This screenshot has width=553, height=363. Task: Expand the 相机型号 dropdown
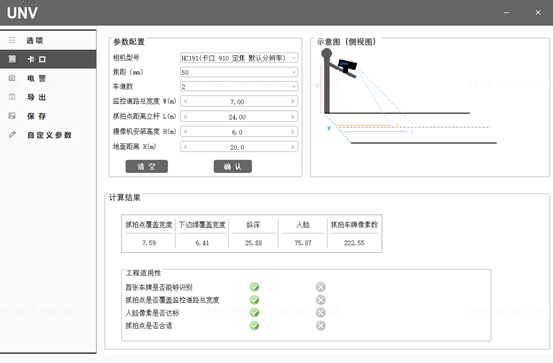click(239, 58)
